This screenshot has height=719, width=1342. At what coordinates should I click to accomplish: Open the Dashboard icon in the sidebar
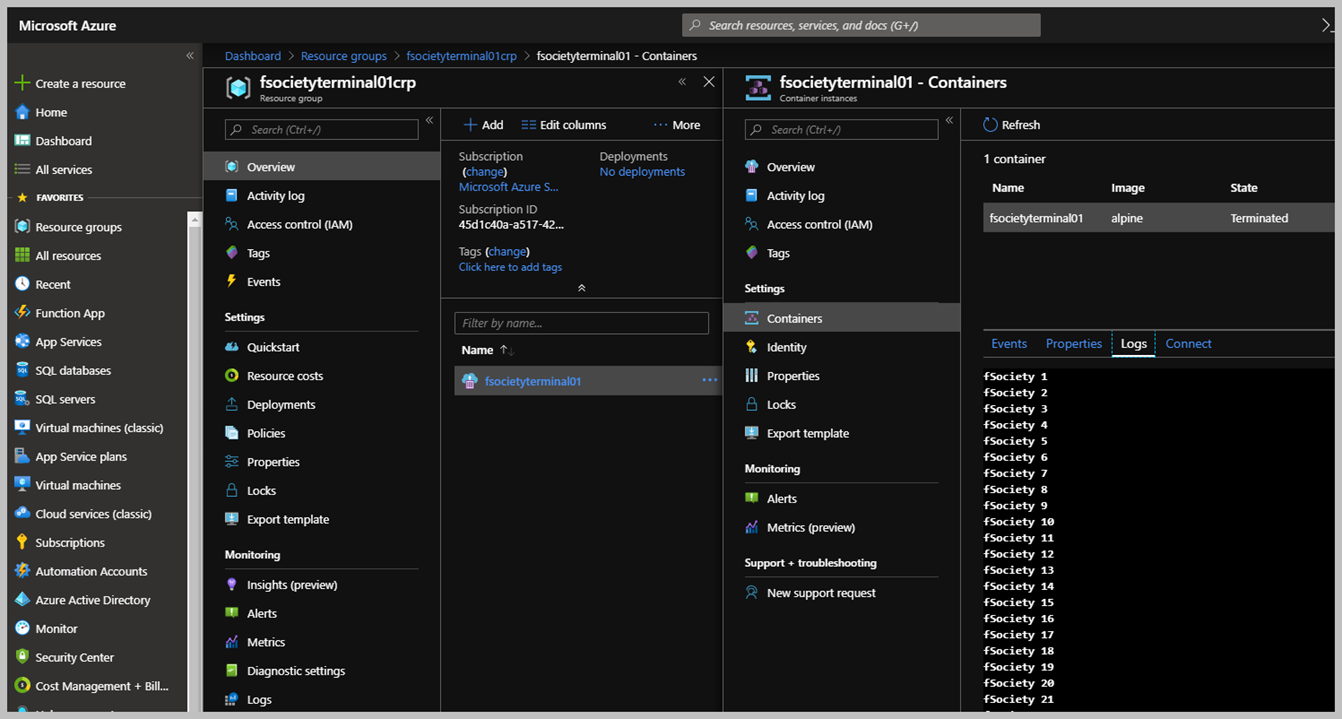point(22,141)
